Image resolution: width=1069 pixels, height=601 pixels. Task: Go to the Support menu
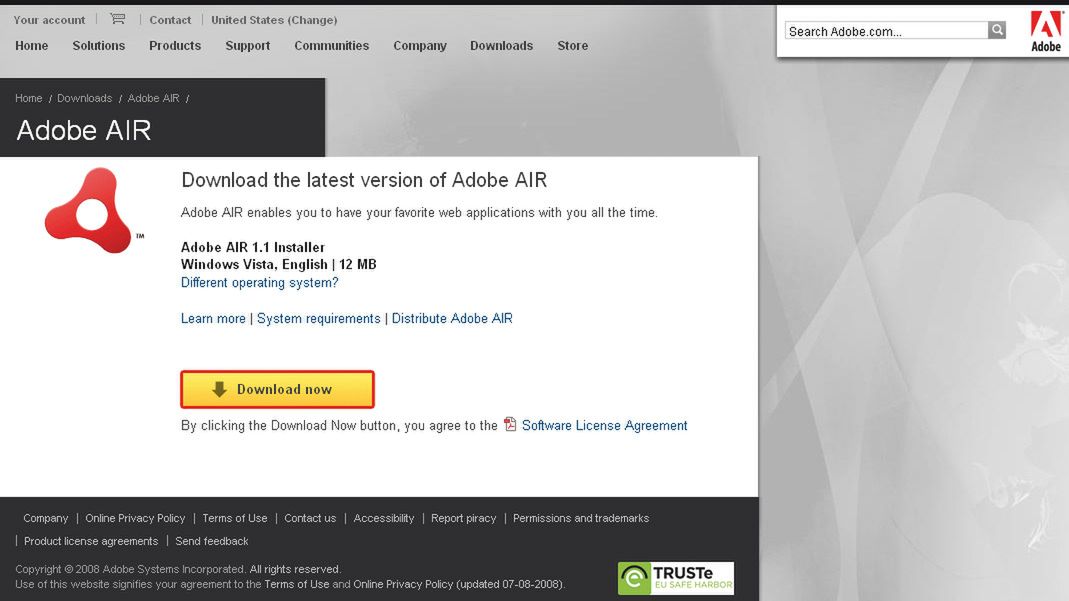pos(248,46)
